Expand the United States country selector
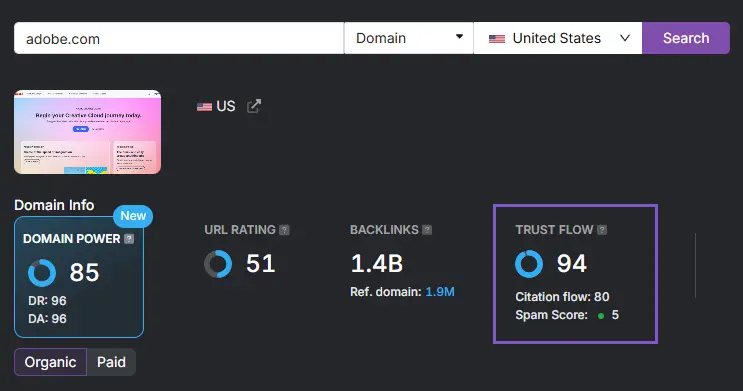This screenshot has height=391, width=743. 558,38
